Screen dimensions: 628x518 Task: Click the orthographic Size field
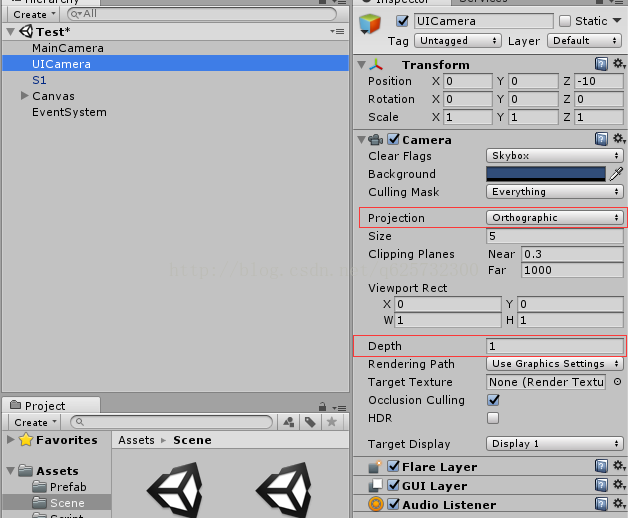[x=555, y=236]
